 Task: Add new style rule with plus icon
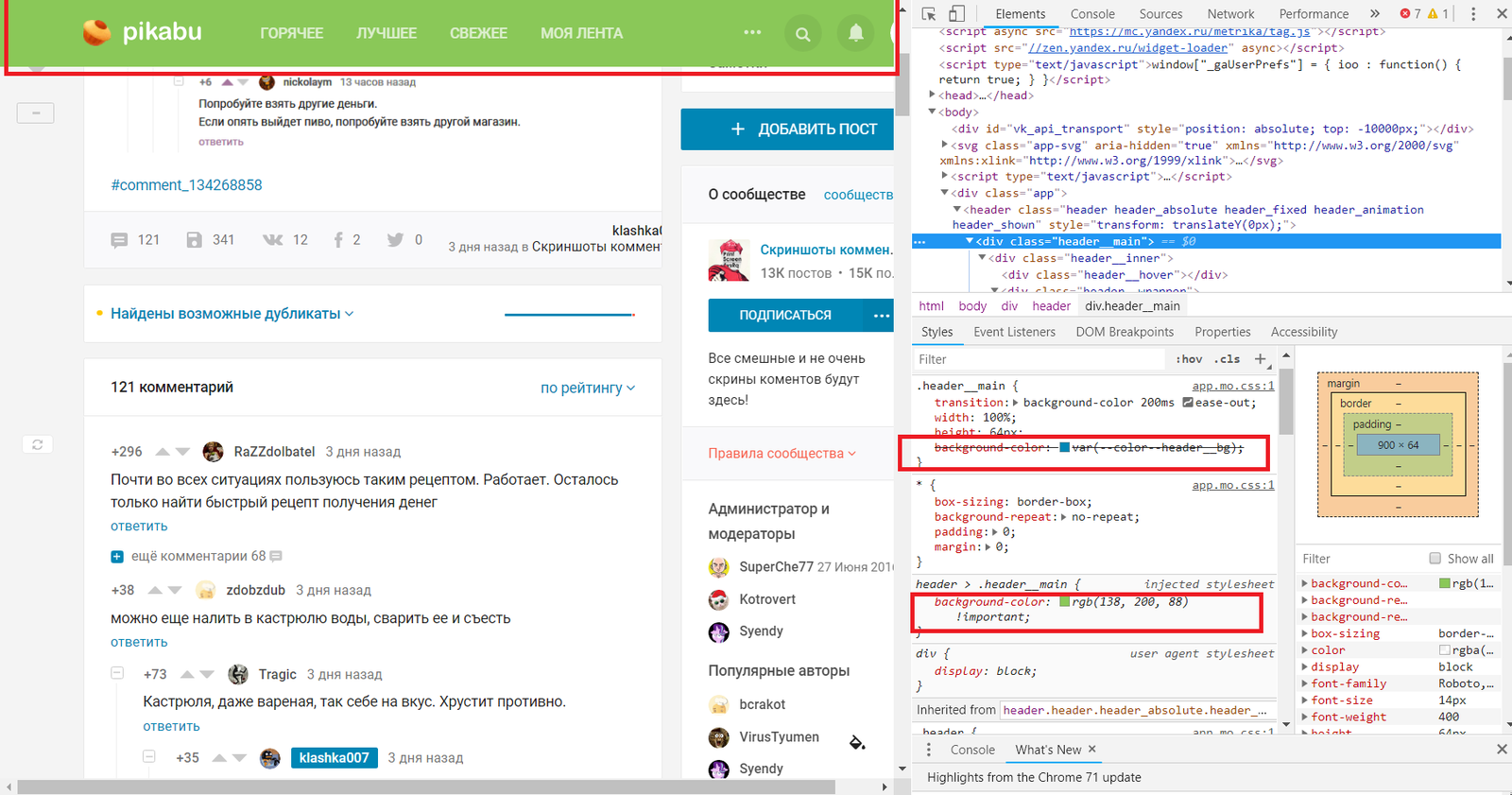pos(1260,359)
